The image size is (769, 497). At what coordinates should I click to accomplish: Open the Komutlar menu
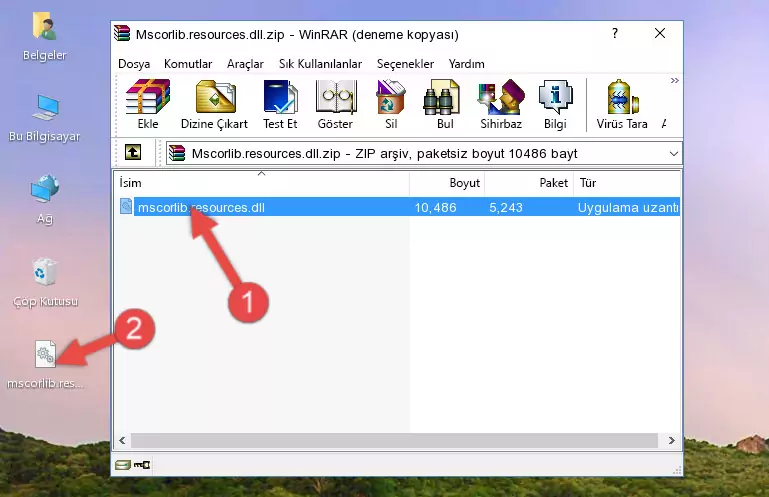point(188,64)
